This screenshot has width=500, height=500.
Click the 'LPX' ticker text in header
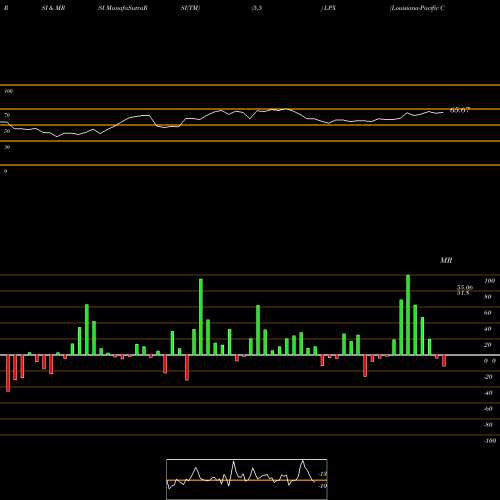tap(329, 8)
